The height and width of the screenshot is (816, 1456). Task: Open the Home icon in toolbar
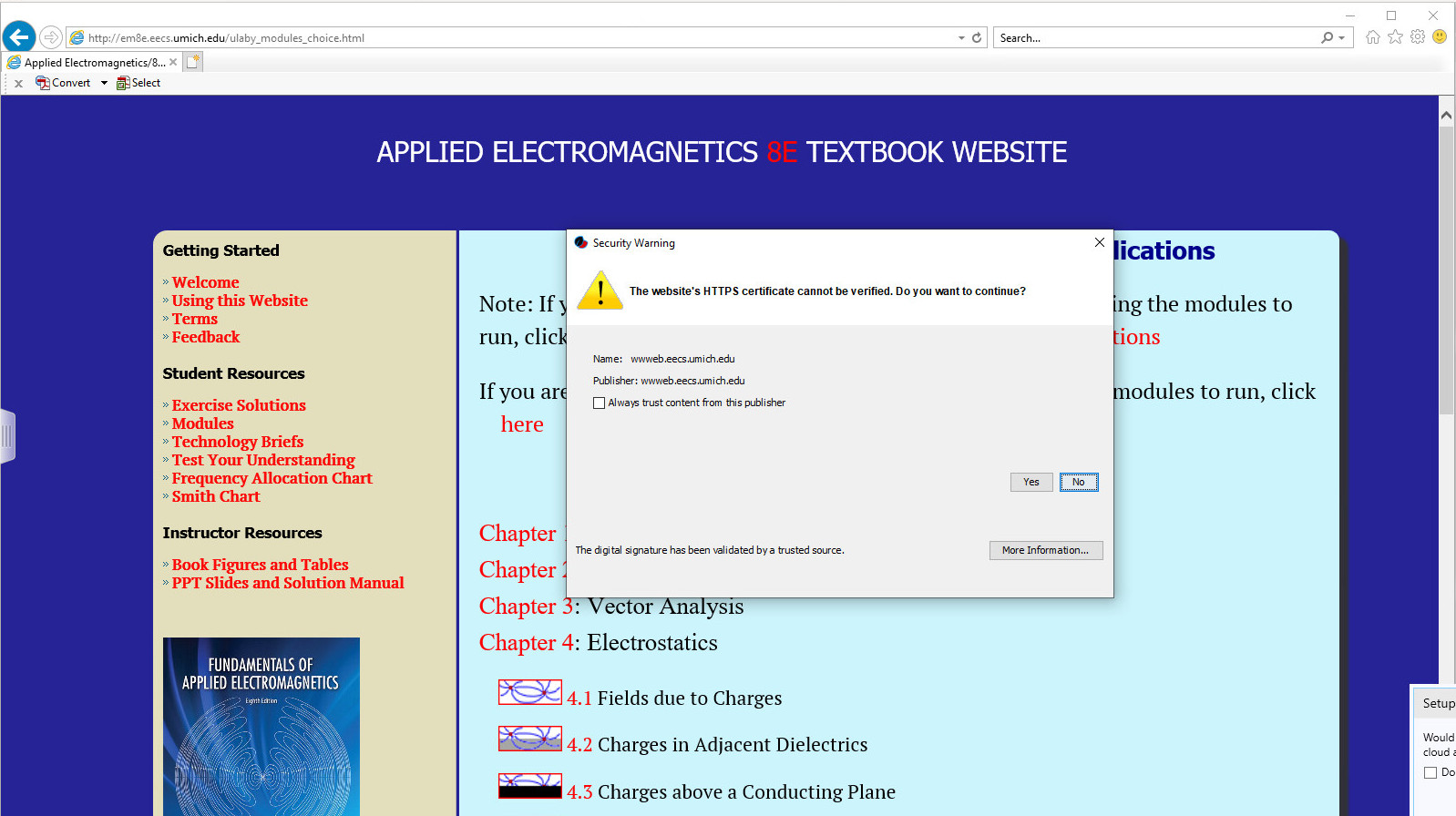[x=1372, y=37]
